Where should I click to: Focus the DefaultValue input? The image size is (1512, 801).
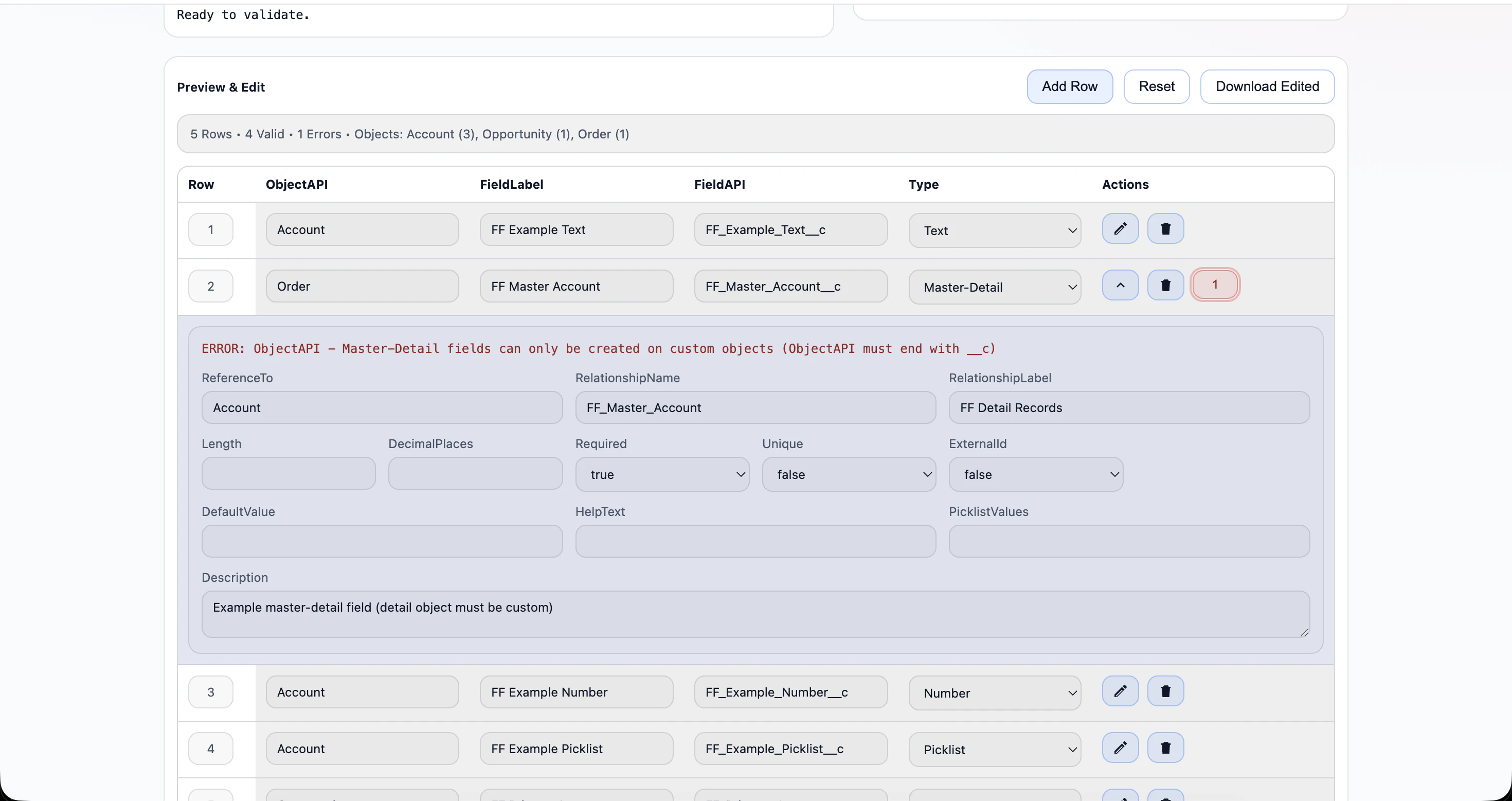coord(382,541)
